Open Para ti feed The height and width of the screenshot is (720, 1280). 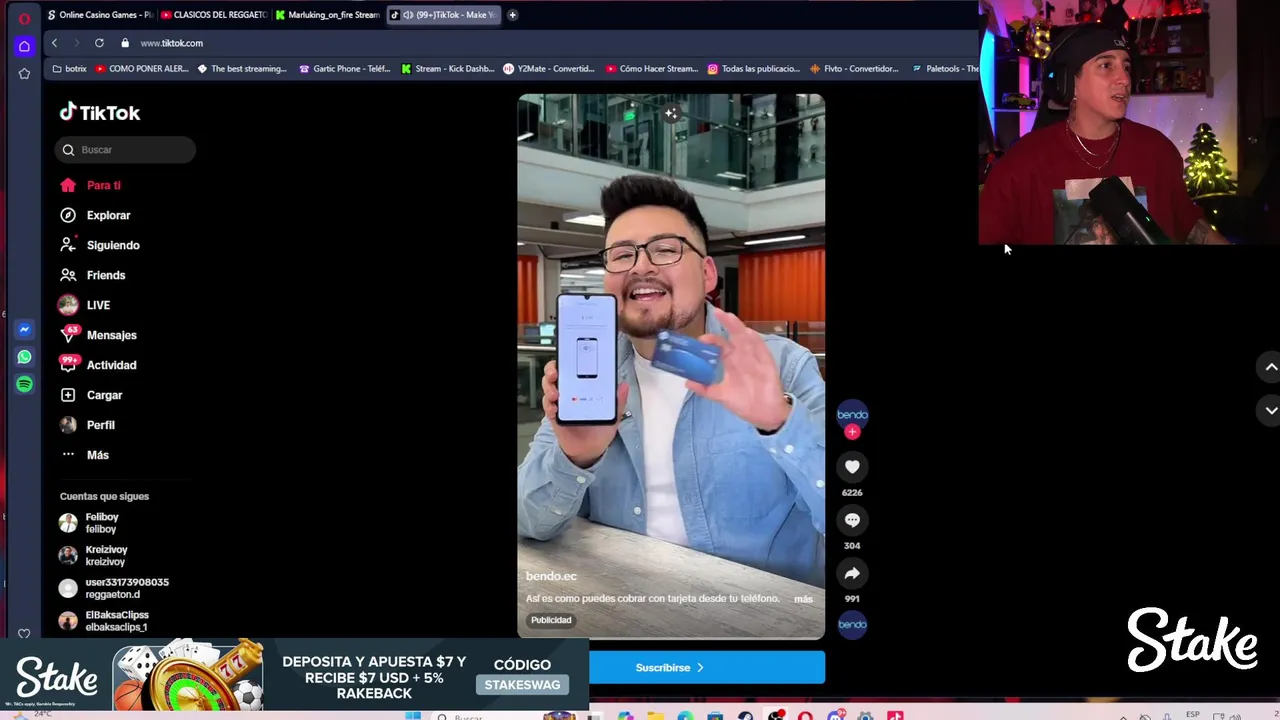click(x=92, y=185)
